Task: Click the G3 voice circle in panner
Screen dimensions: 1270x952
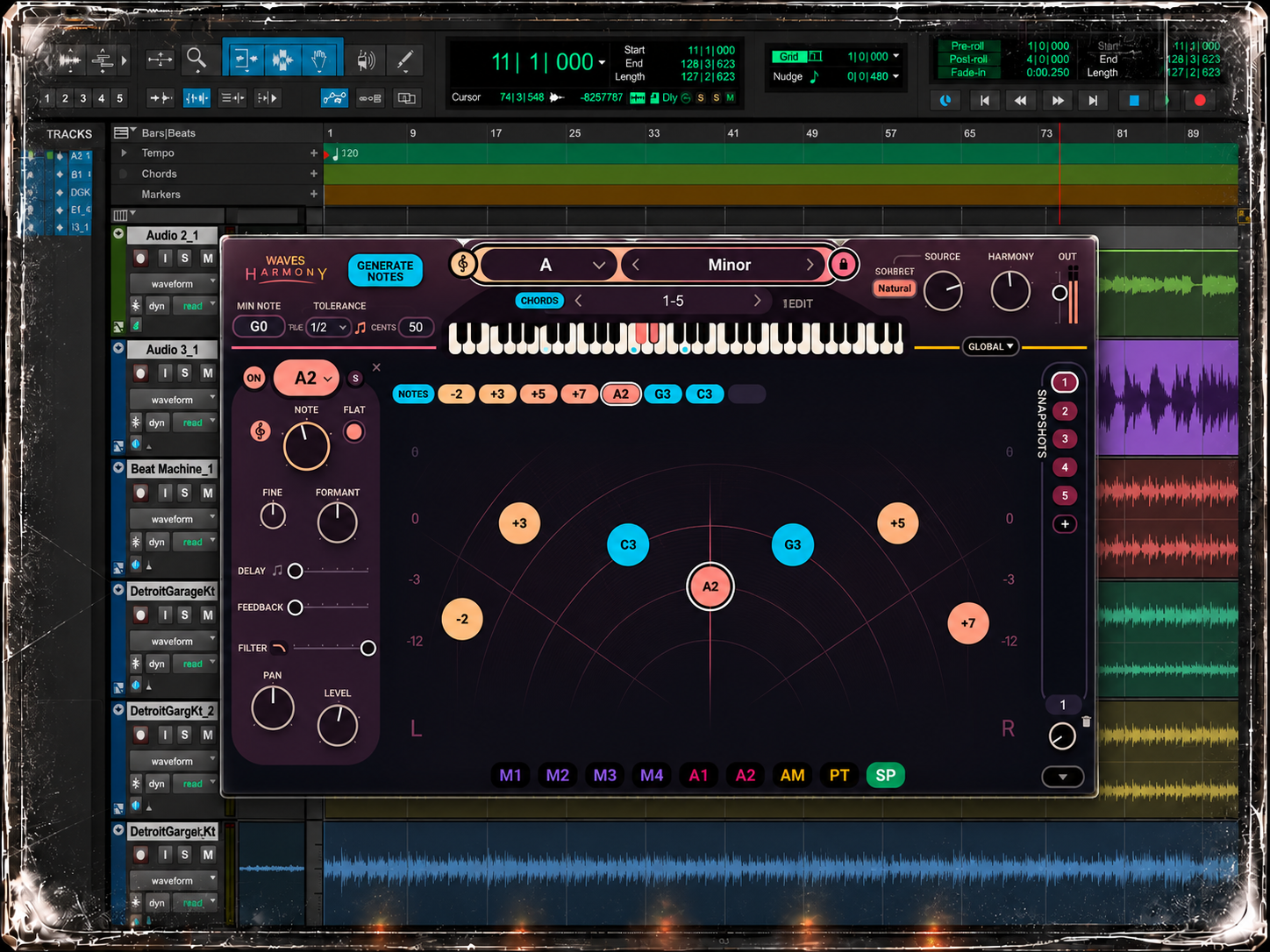Action: coord(792,544)
